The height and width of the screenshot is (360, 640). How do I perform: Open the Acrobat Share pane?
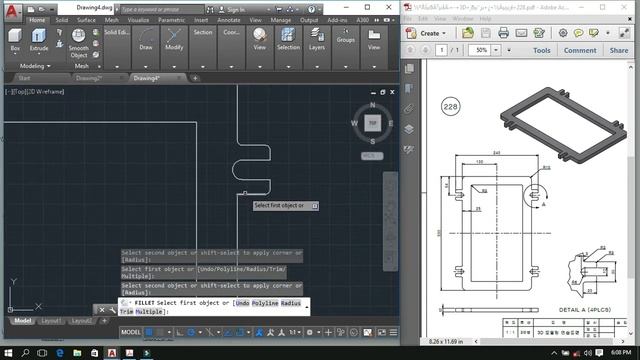pos(619,50)
